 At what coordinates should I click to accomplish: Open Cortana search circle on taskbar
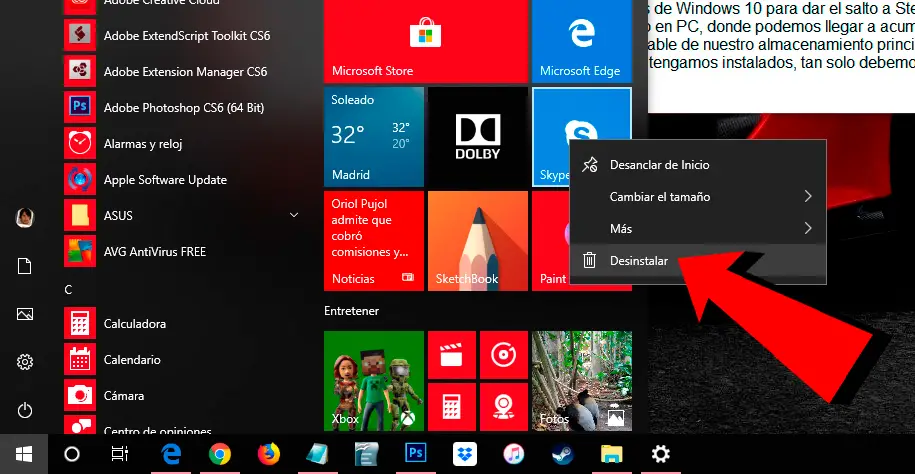(72, 454)
